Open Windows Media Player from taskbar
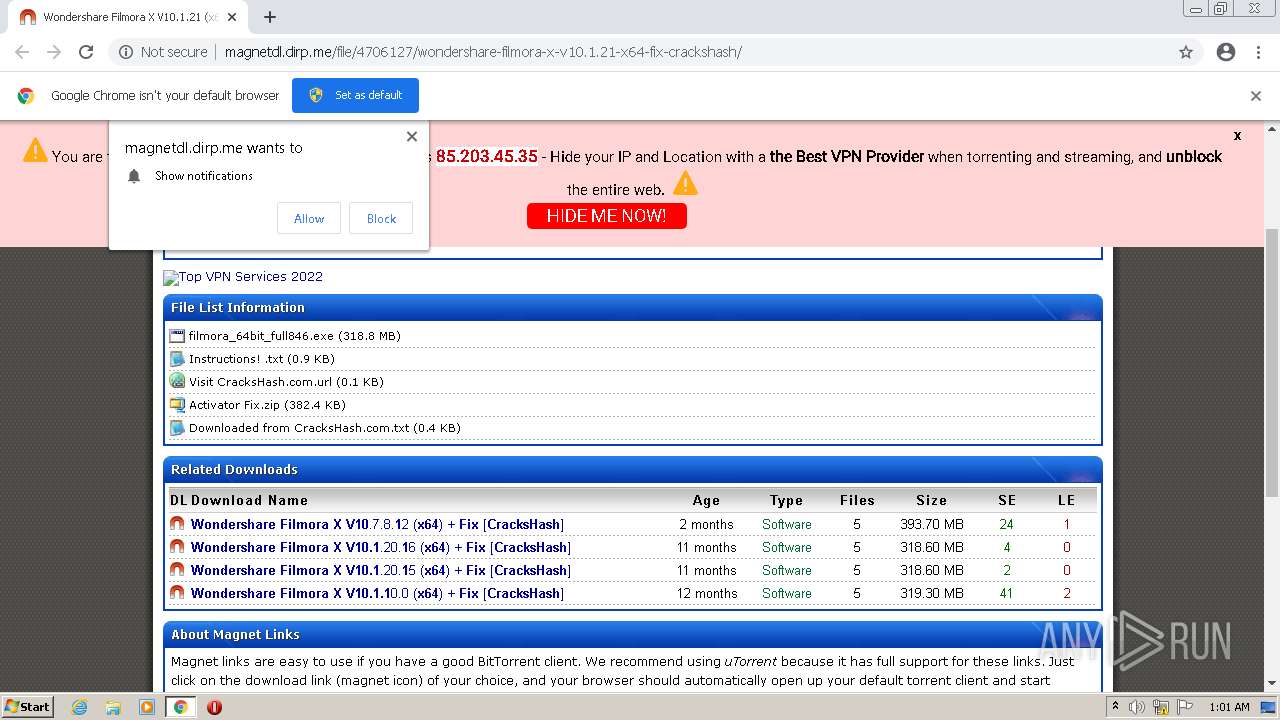This screenshot has height=720, width=1280. (147, 707)
